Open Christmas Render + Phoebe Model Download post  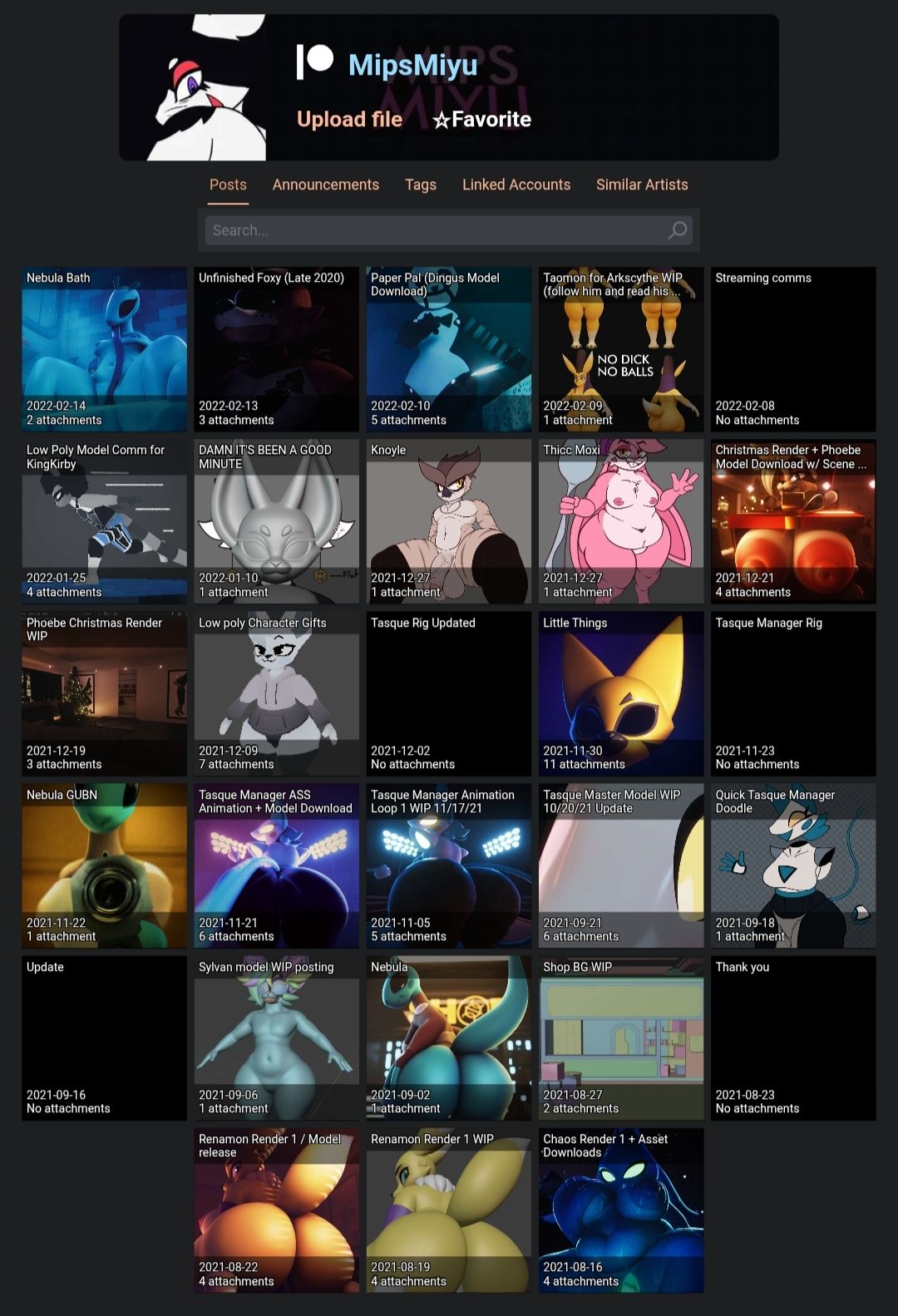point(793,521)
